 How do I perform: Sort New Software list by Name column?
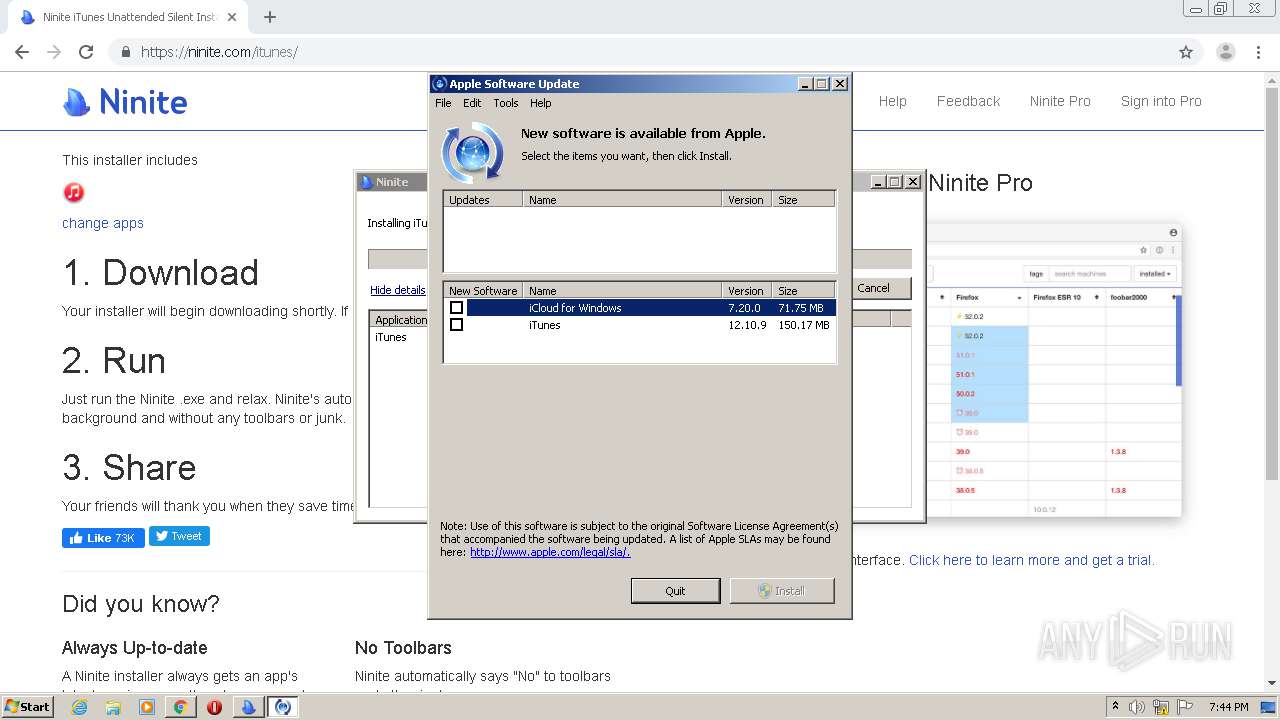(x=622, y=291)
